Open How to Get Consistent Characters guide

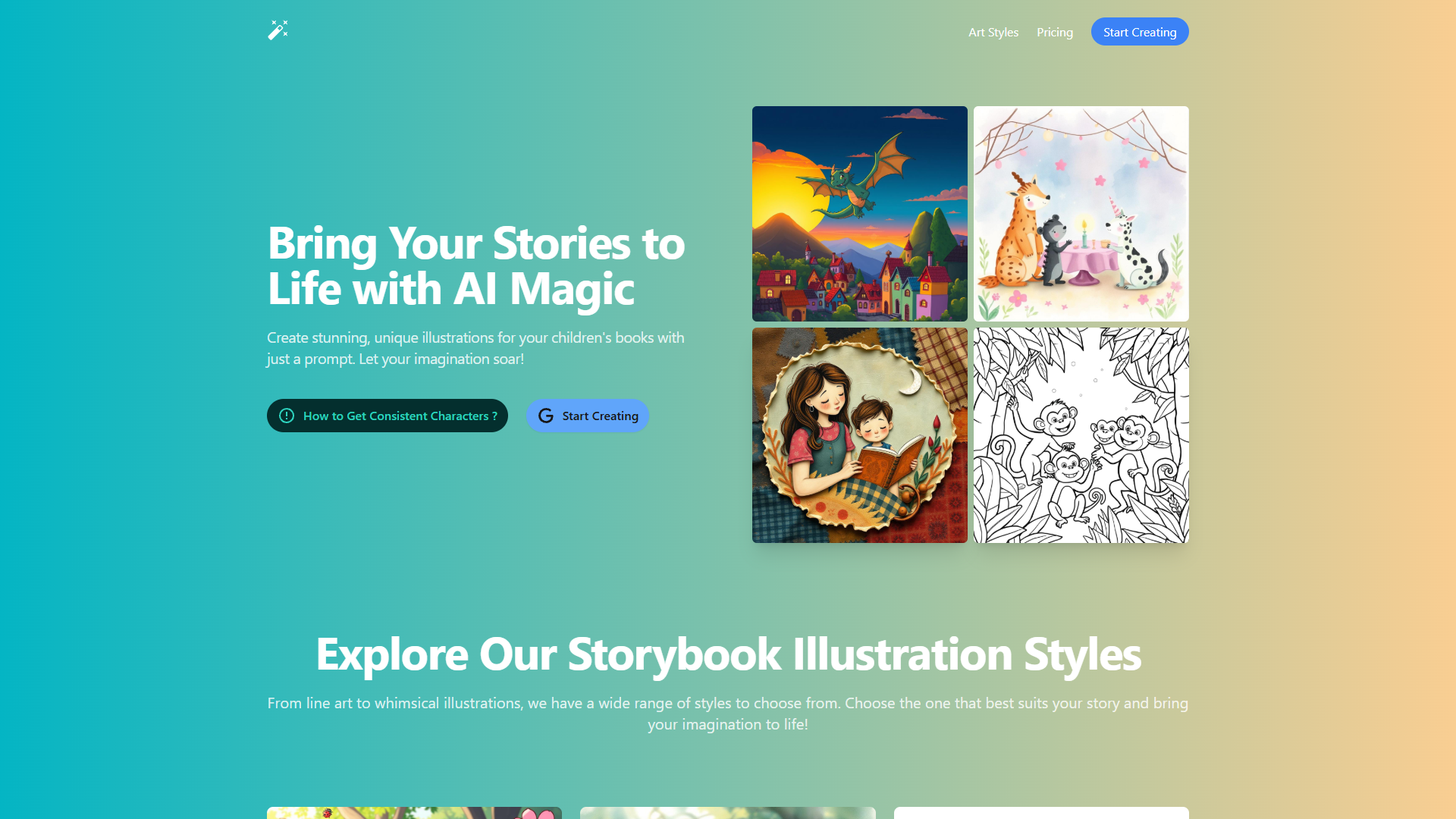(x=388, y=416)
